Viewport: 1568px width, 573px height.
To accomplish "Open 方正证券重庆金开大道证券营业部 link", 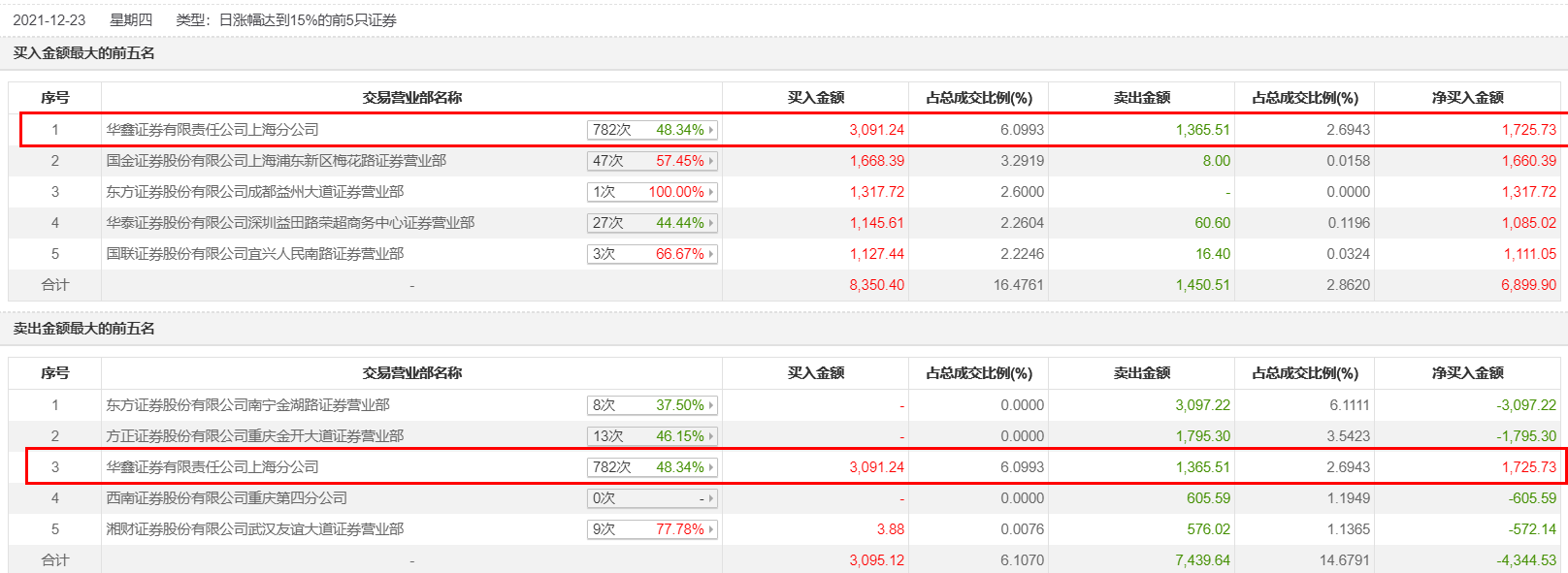I will tap(255, 436).
